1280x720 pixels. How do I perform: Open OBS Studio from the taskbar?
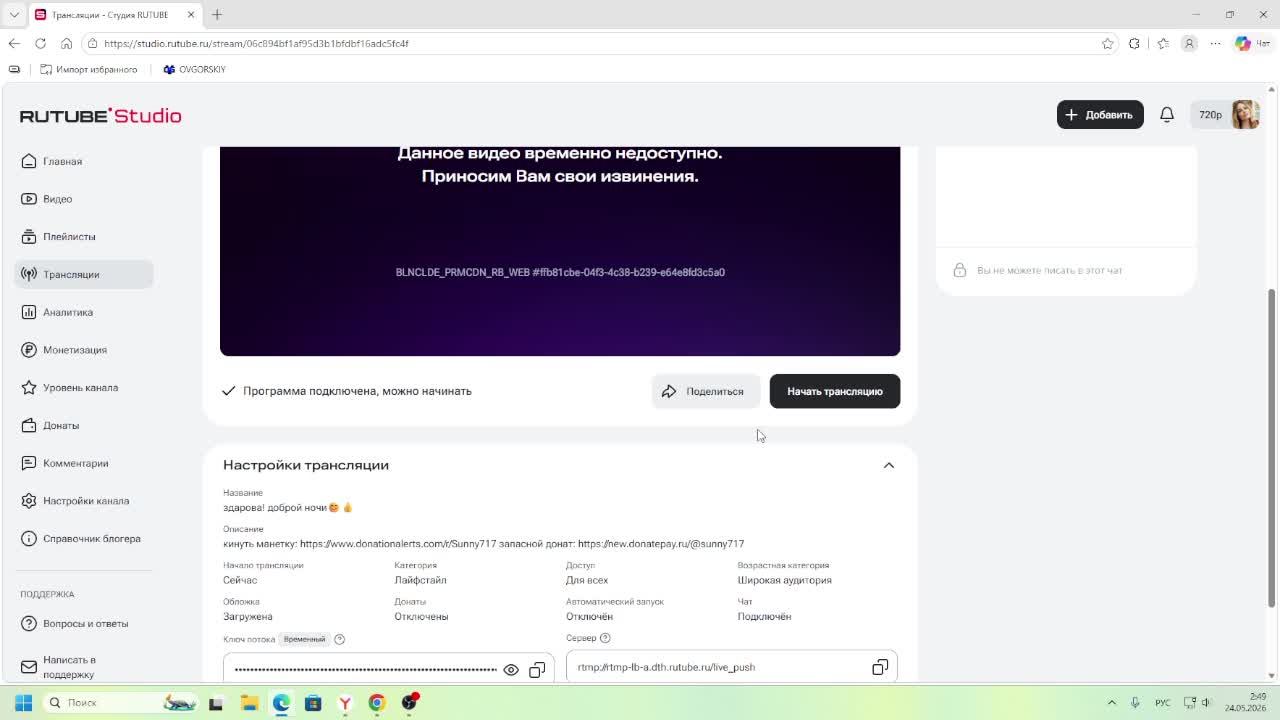tap(409, 703)
